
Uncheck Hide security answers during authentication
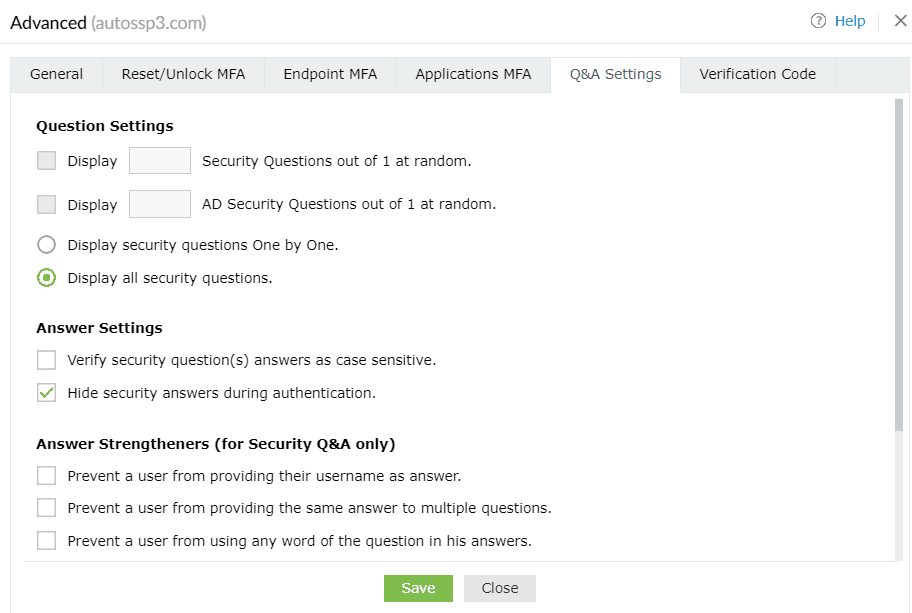pos(46,393)
